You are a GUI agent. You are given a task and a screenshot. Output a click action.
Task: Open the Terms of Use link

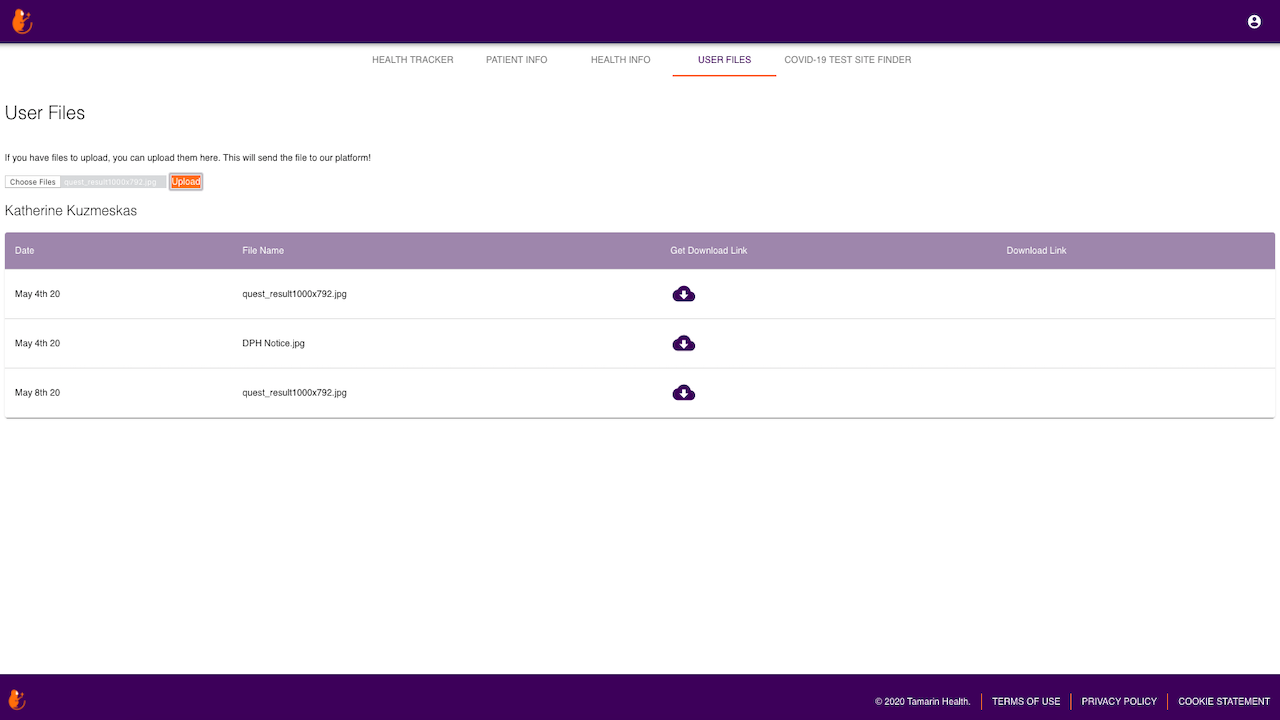(1026, 701)
